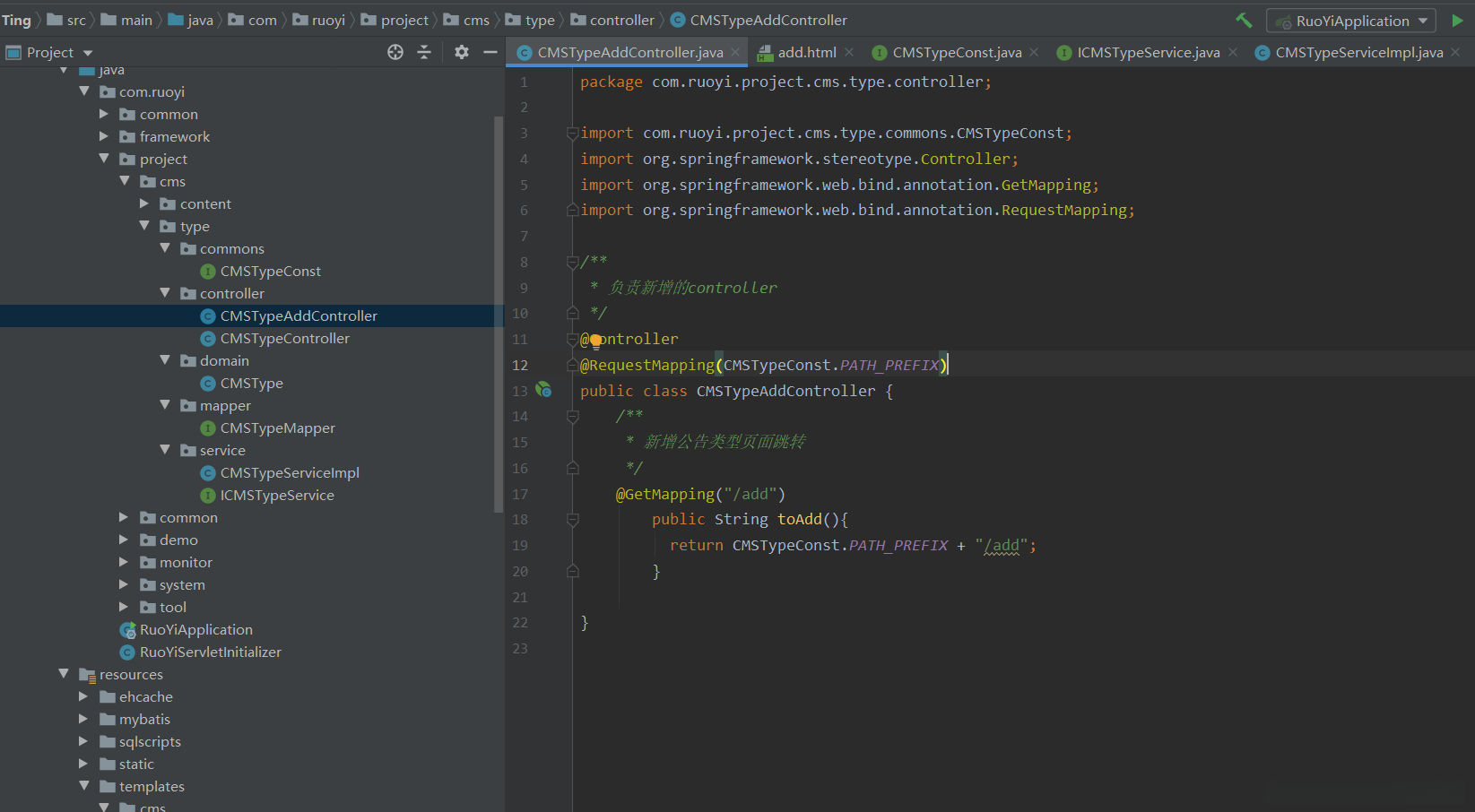Open the RuoYiApplication run configuration dropdown
This screenshot has height=812, width=1475.
point(1351,21)
